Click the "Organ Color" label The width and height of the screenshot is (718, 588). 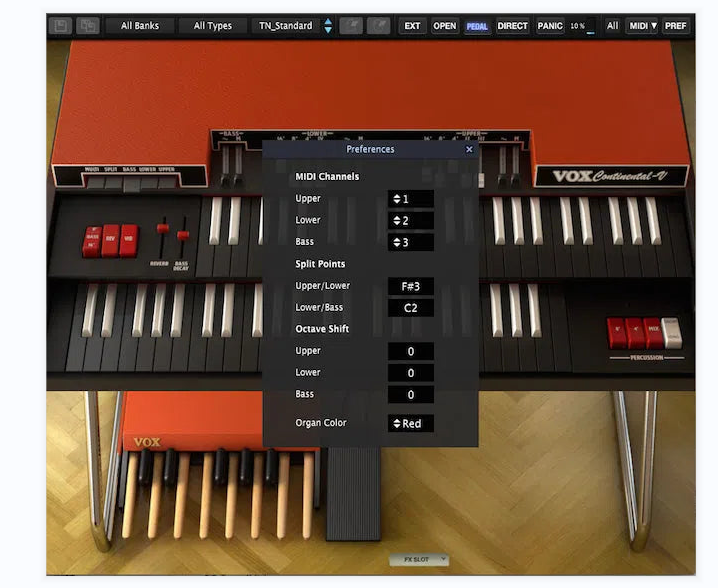click(x=321, y=423)
